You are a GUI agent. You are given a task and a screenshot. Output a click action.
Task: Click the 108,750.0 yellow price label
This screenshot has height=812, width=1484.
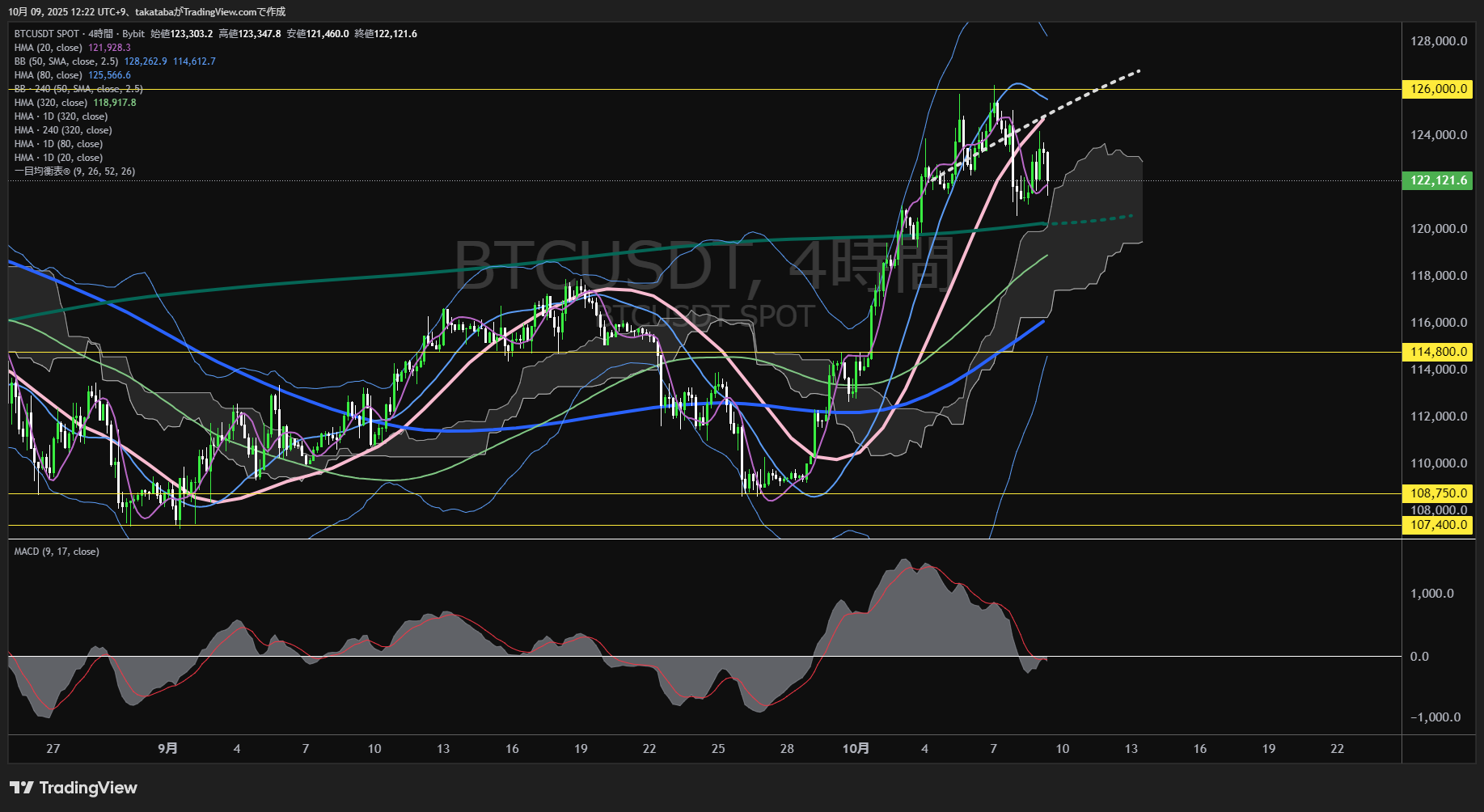pyautogui.click(x=1438, y=493)
